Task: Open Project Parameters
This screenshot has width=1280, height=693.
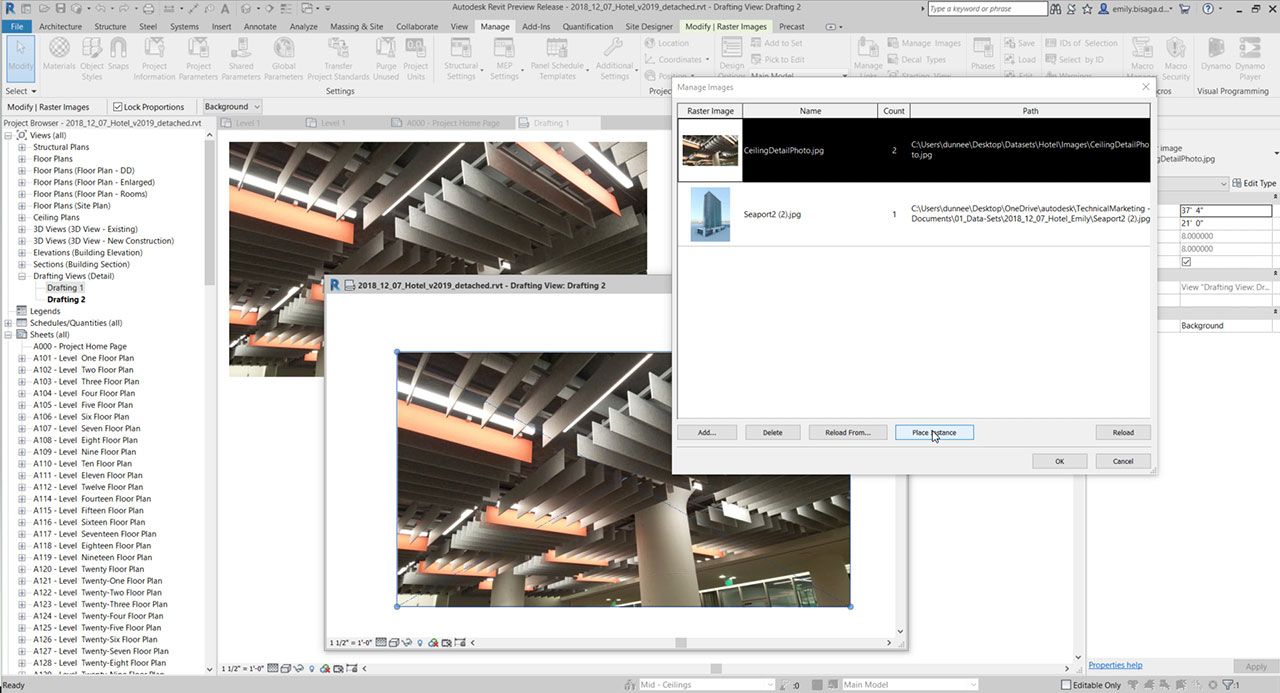Action: pos(198,57)
